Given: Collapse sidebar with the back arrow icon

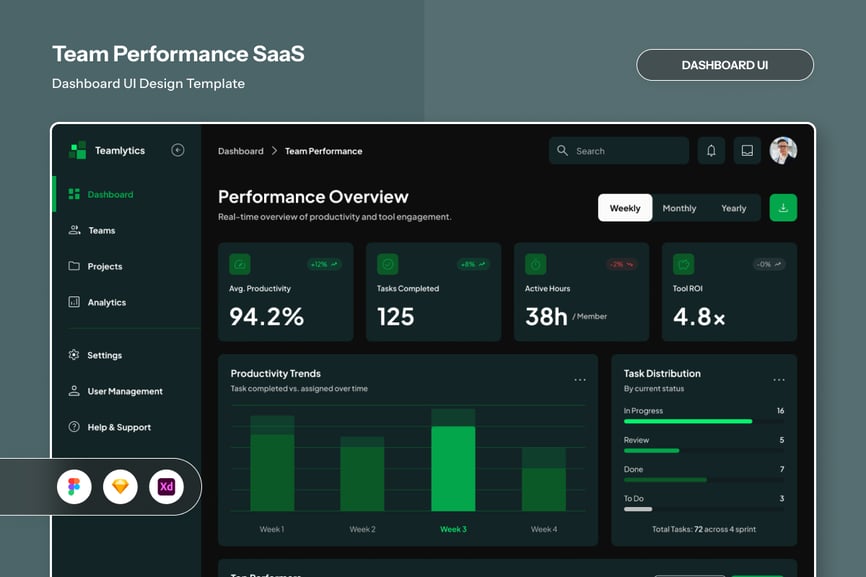Looking at the screenshot, I should pyautogui.click(x=178, y=150).
